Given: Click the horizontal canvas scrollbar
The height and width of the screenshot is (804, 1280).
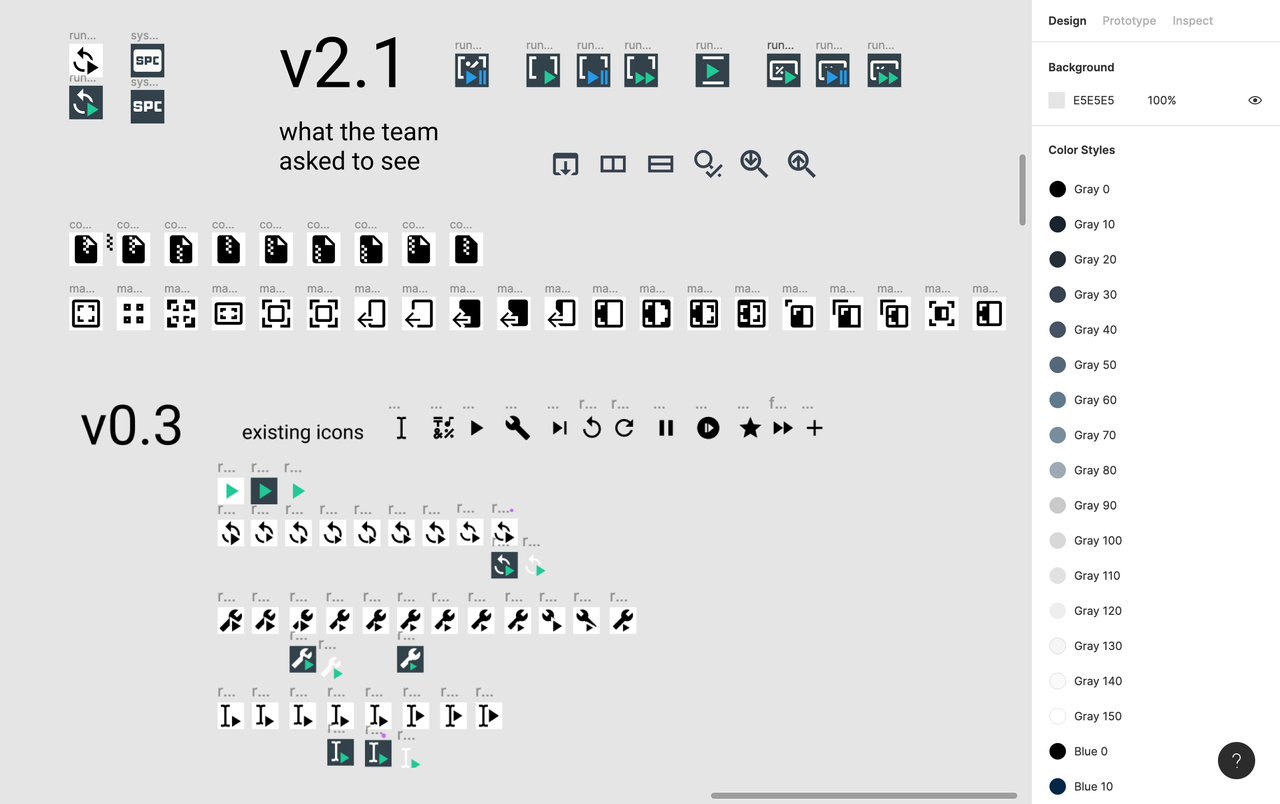Looking at the screenshot, I should (864, 796).
